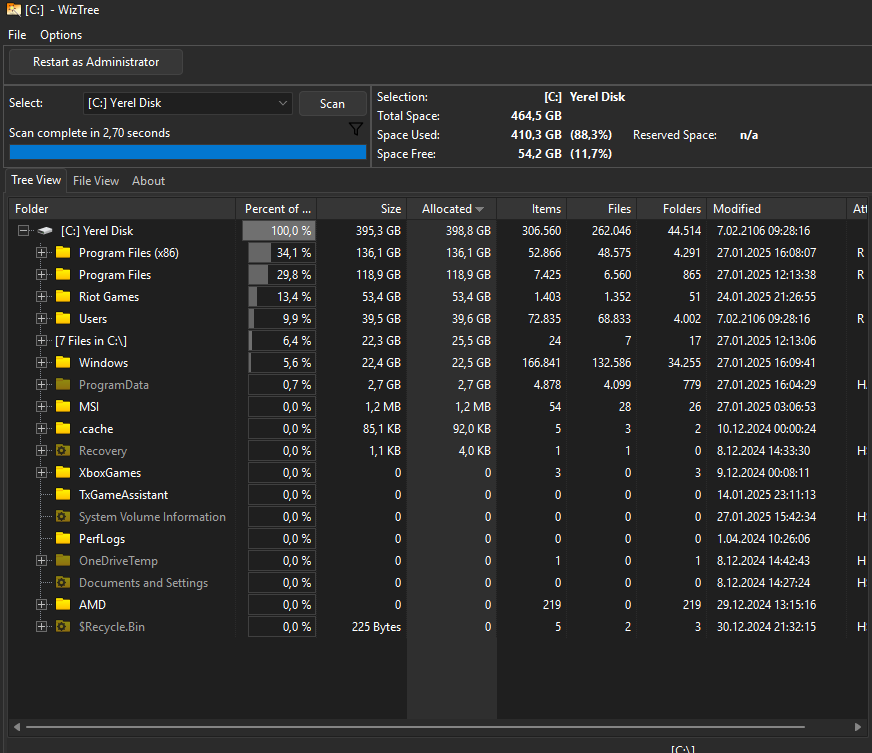Collapse the [C:] Yerel Disk root node
The image size is (872, 753).
[23, 230]
